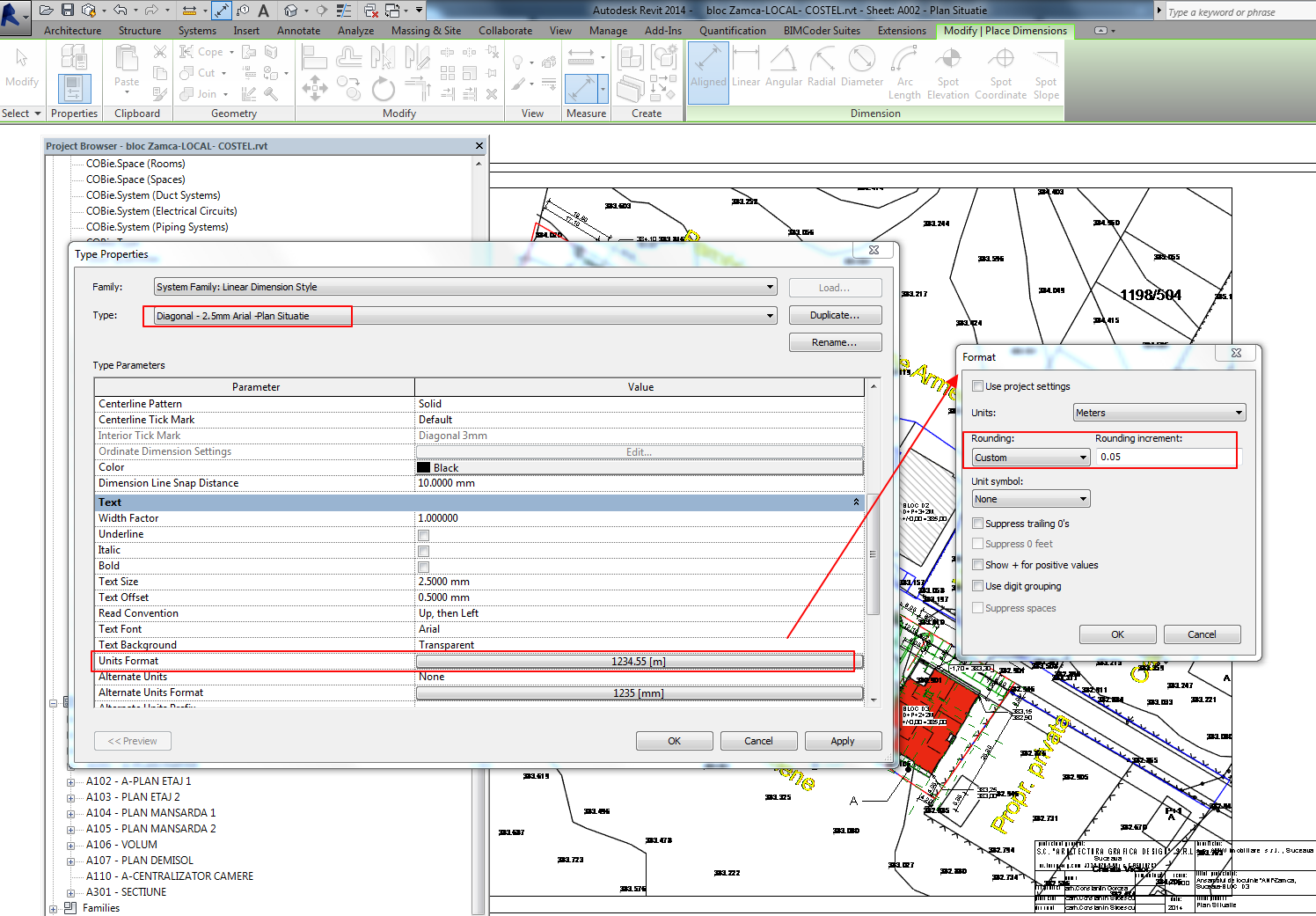Click the Redo arrow icon
This screenshot has width=1316, height=916.
coord(150,11)
